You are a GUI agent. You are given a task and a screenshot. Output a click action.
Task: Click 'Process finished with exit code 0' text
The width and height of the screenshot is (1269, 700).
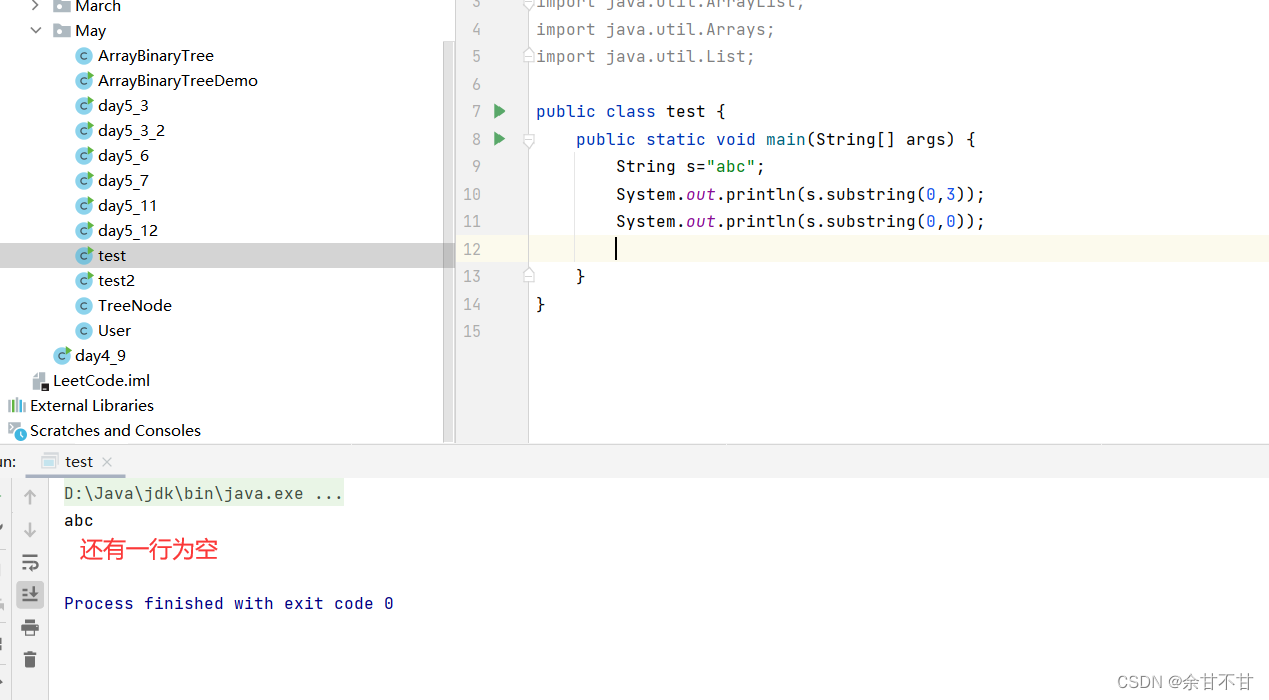(228, 604)
